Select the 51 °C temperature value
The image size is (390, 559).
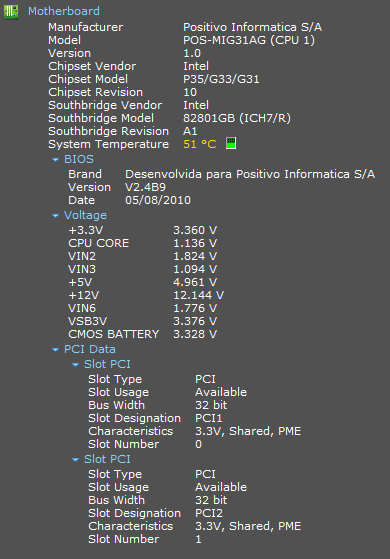pyautogui.click(x=200, y=144)
